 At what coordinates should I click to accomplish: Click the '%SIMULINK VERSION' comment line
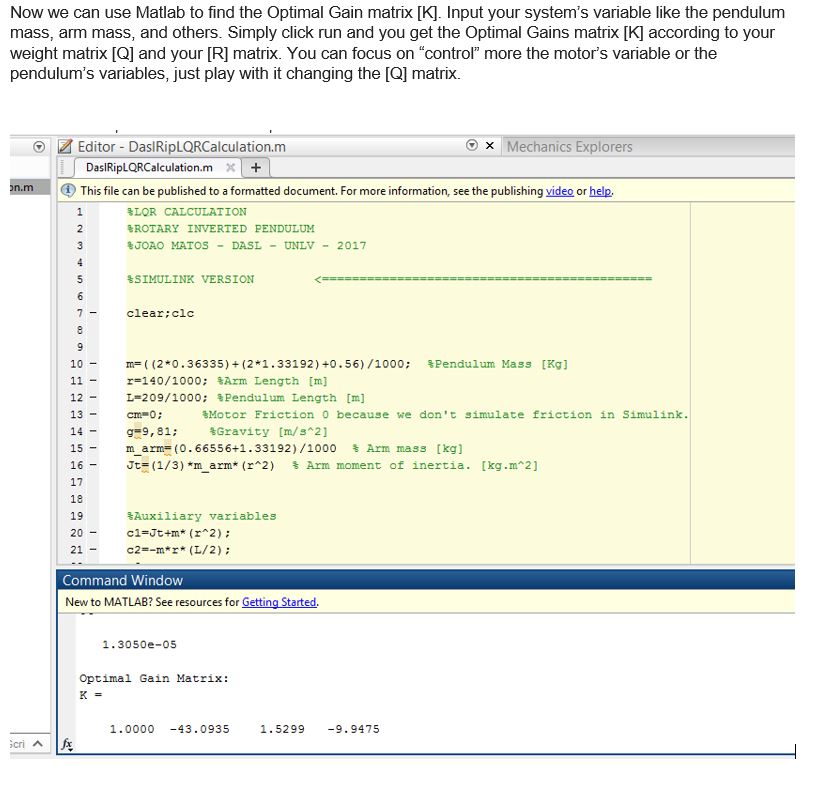click(190, 279)
